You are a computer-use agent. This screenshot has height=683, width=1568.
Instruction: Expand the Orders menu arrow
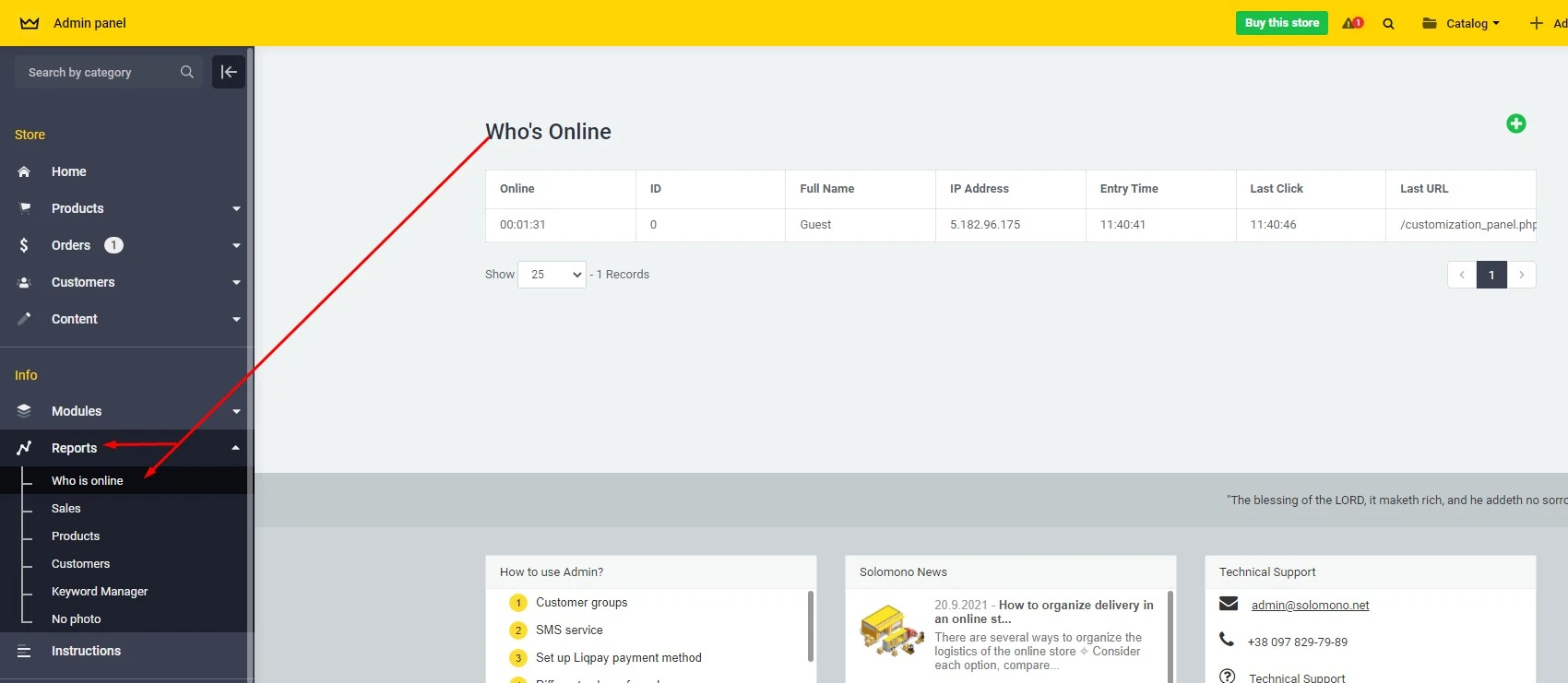[x=236, y=246]
